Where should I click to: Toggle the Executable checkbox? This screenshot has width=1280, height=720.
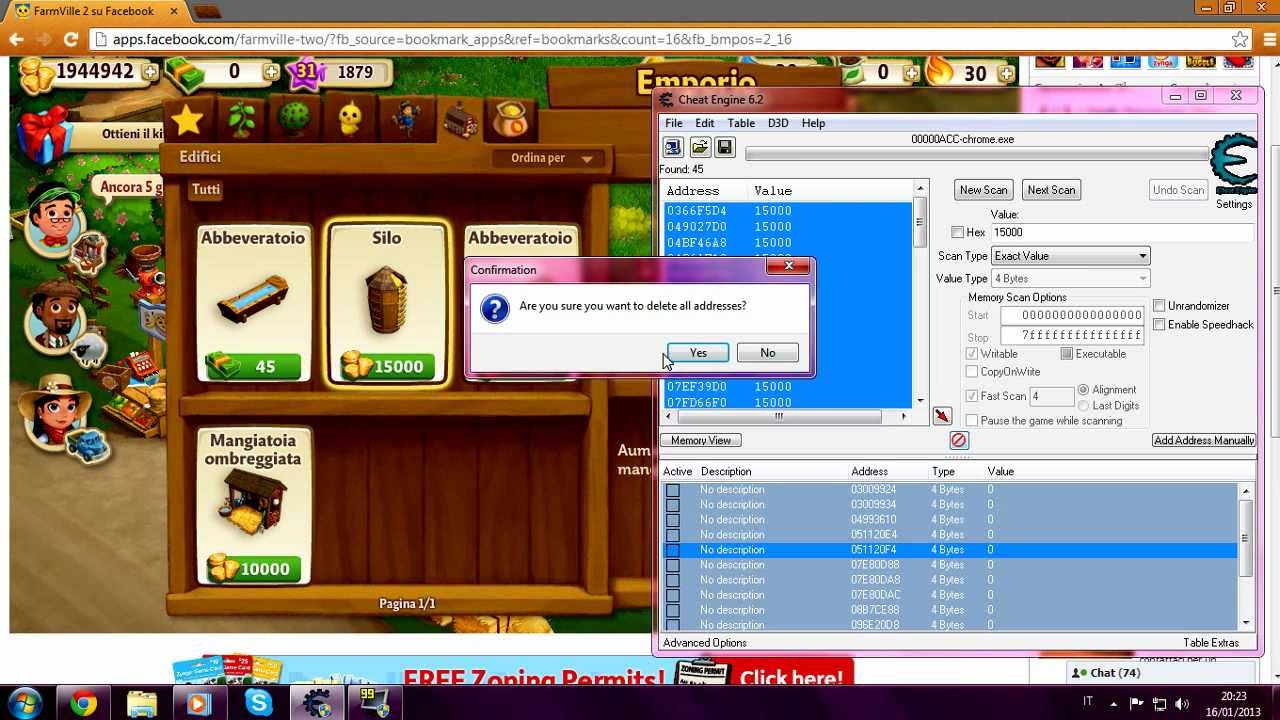pyautogui.click(x=1067, y=354)
